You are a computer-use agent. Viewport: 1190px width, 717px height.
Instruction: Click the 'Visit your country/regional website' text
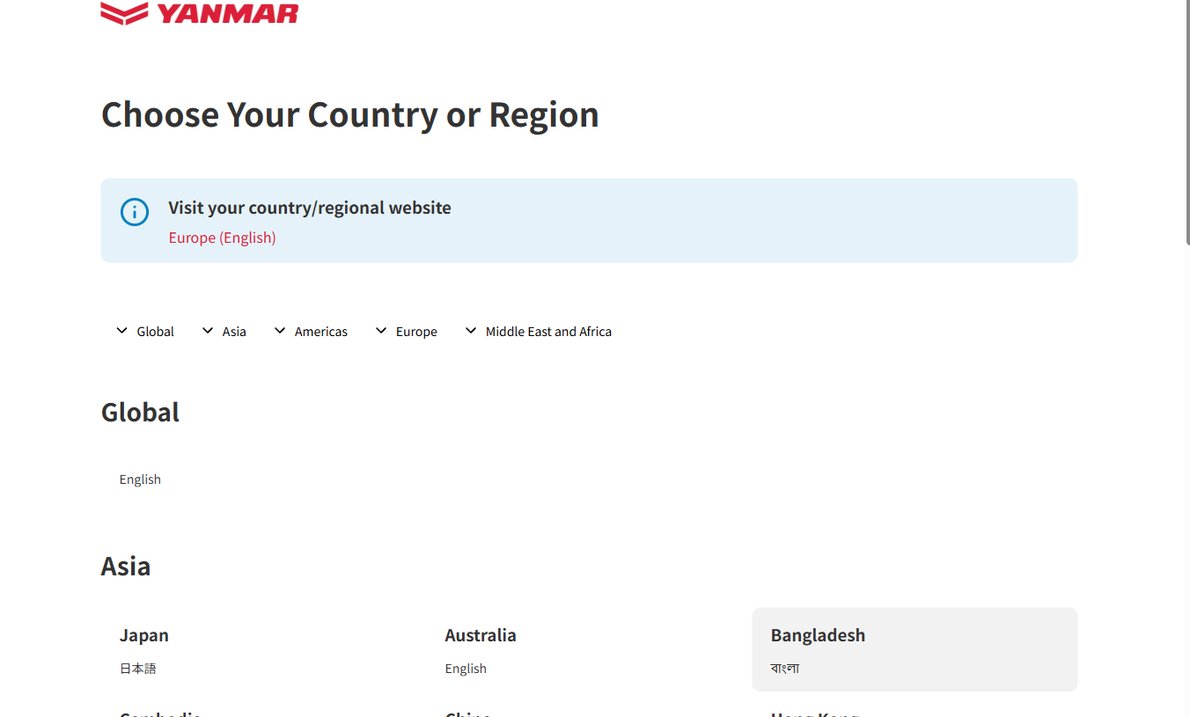310,208
